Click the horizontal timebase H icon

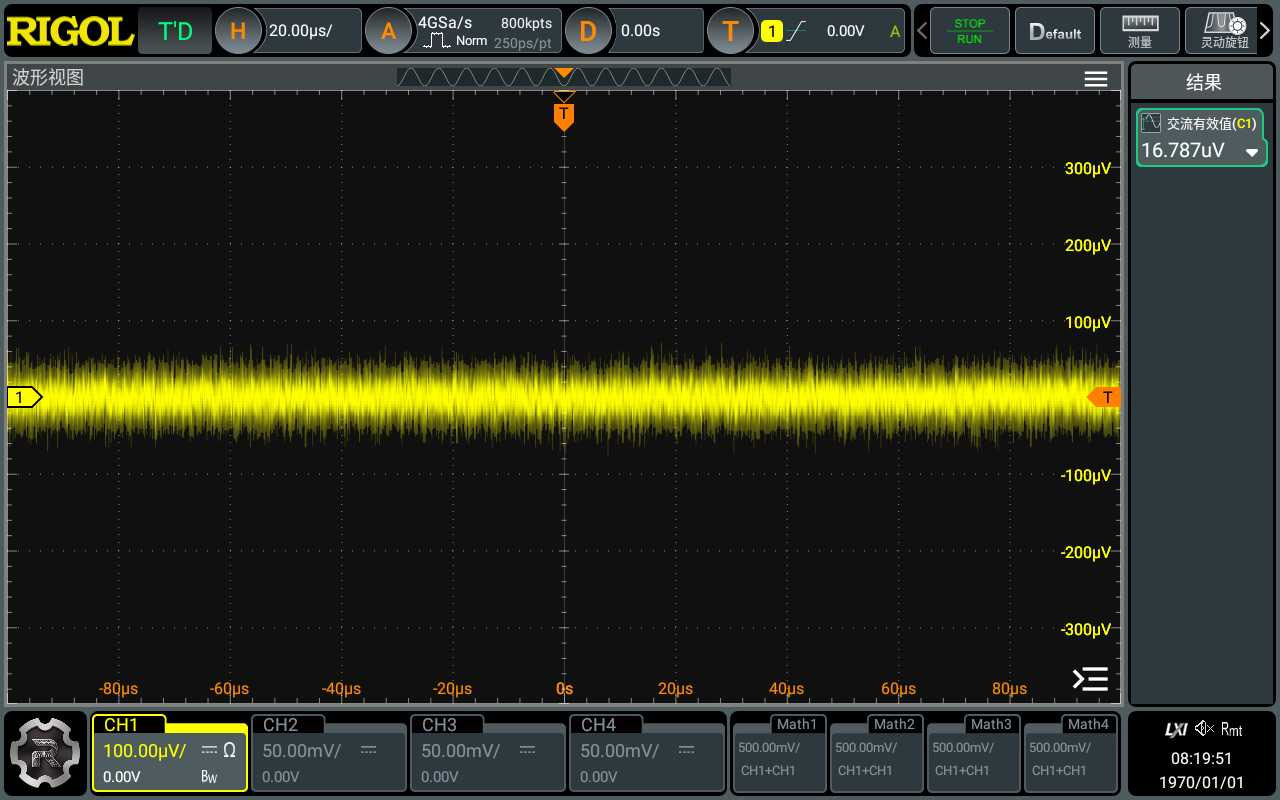[238, 30]
